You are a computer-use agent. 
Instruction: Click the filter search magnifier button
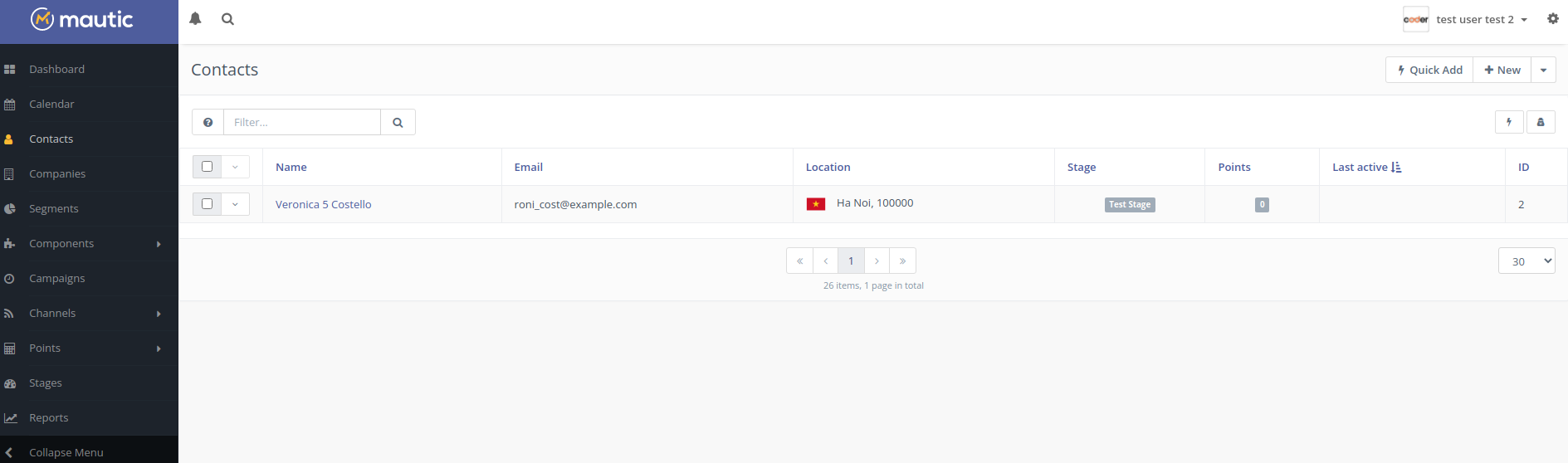[398, 122]
